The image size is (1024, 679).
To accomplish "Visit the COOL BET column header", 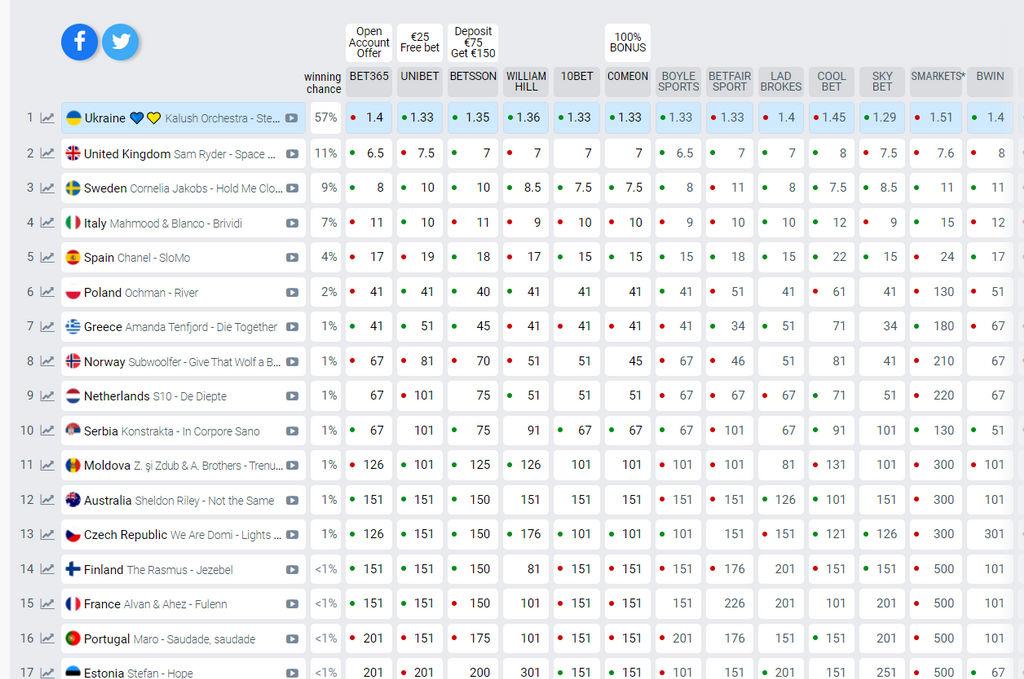I will pyautogui.click(x=831, y=82).
